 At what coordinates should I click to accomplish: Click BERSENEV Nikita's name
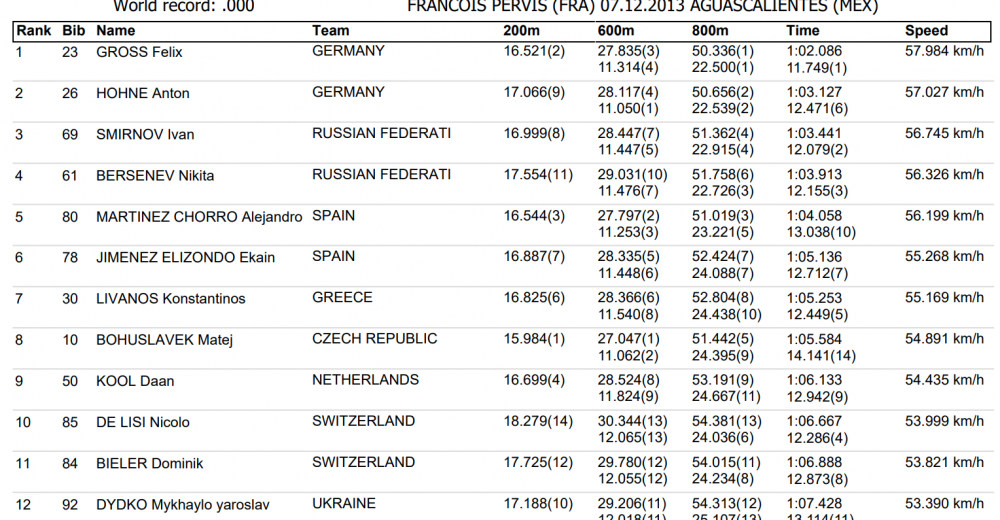click(x=155, y=175)
